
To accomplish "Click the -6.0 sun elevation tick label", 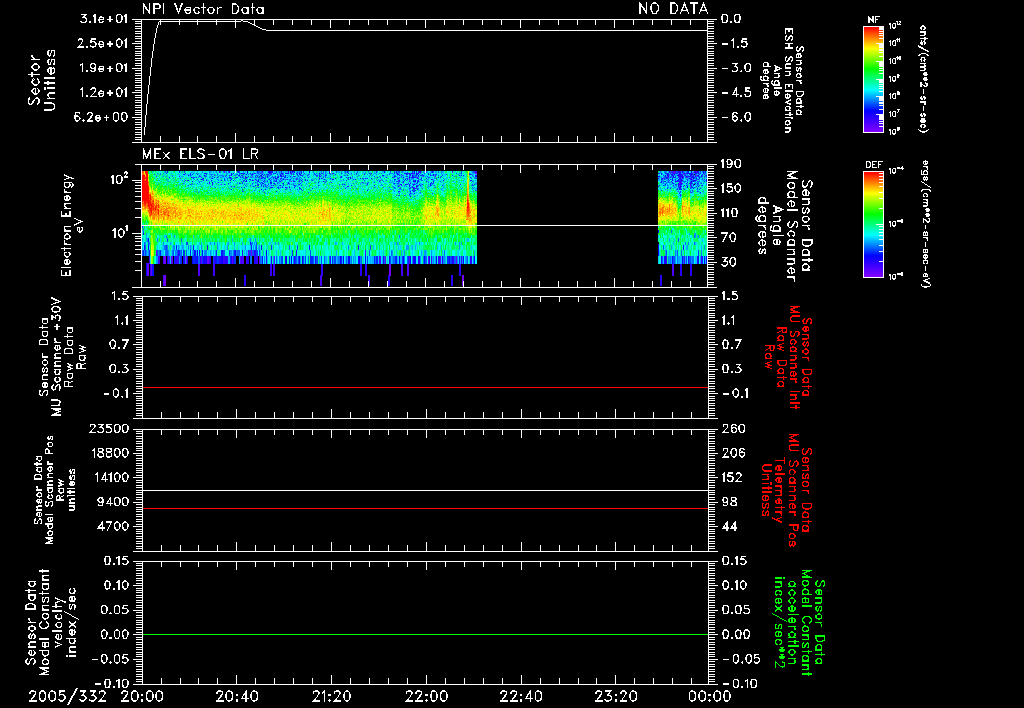I will (737, 117).
